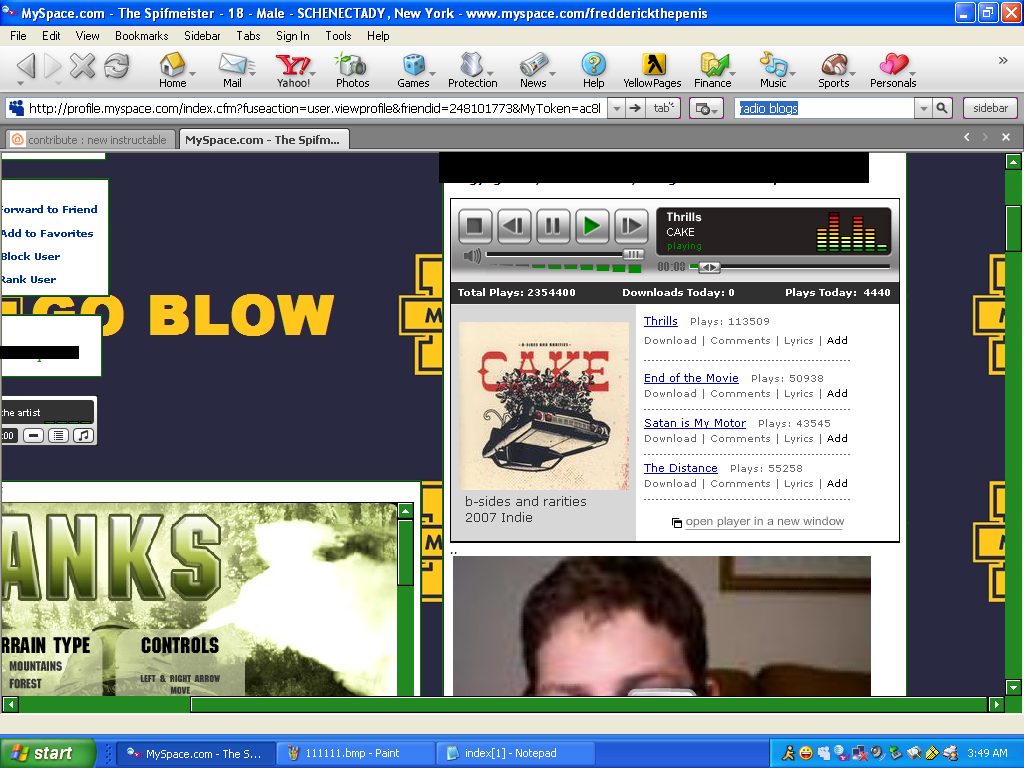This screenshot has height=768, width=1024.
Task: Open the News newspaper icon
Action: tap(533, 71)
